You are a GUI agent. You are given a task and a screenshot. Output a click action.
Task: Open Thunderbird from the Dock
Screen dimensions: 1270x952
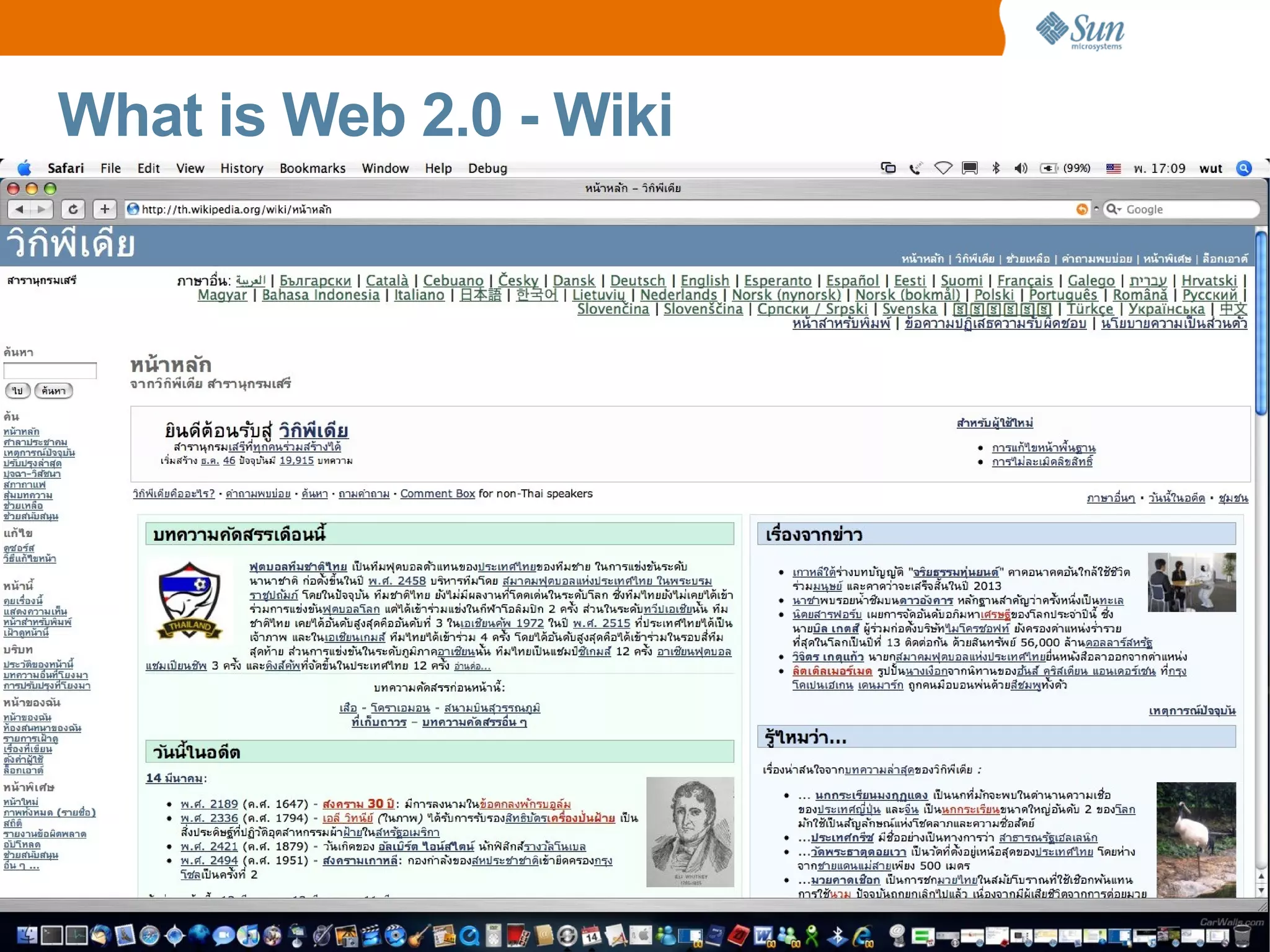pyautogui.click(x=100, y=935)
